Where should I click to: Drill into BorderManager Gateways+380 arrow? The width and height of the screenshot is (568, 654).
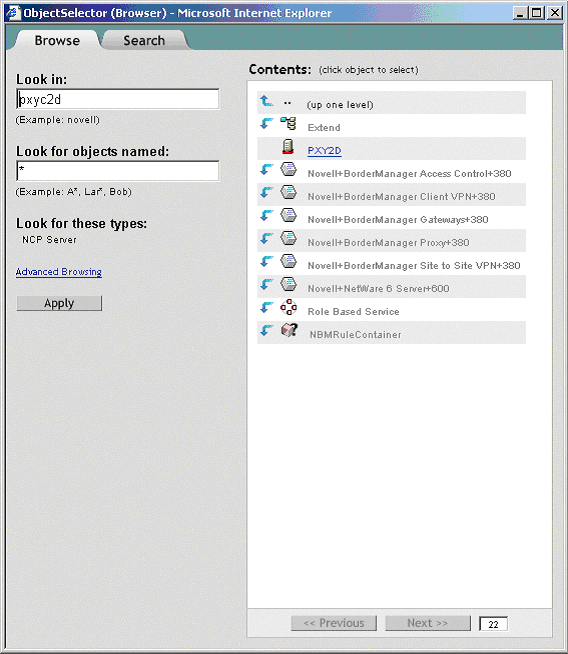[x=266, y=216]
